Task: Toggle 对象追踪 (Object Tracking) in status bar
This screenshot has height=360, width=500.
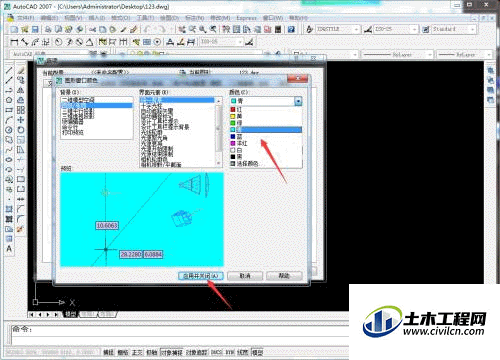Action: click(x=197, y=352)
